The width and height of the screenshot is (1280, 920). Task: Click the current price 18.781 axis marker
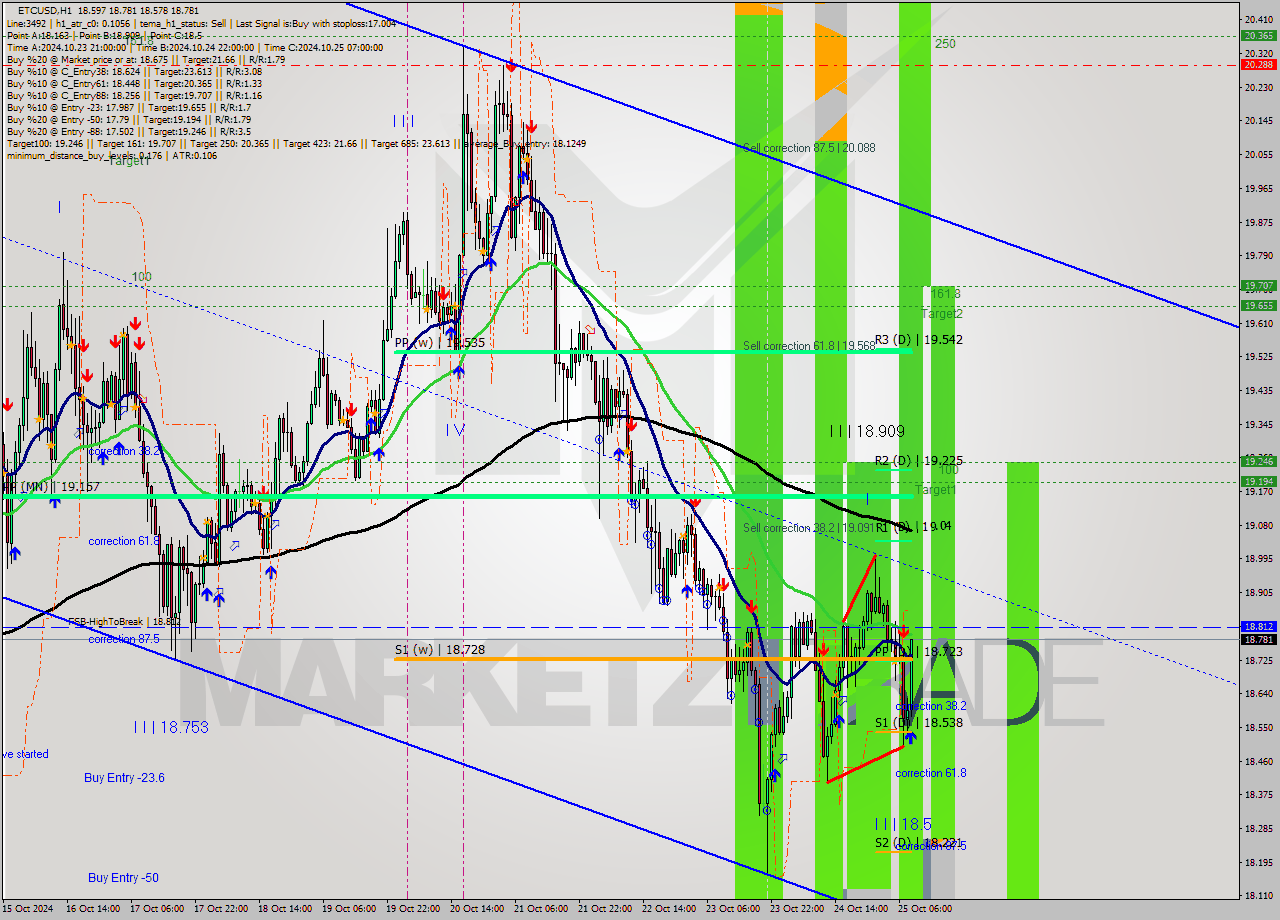point(1257,639)
